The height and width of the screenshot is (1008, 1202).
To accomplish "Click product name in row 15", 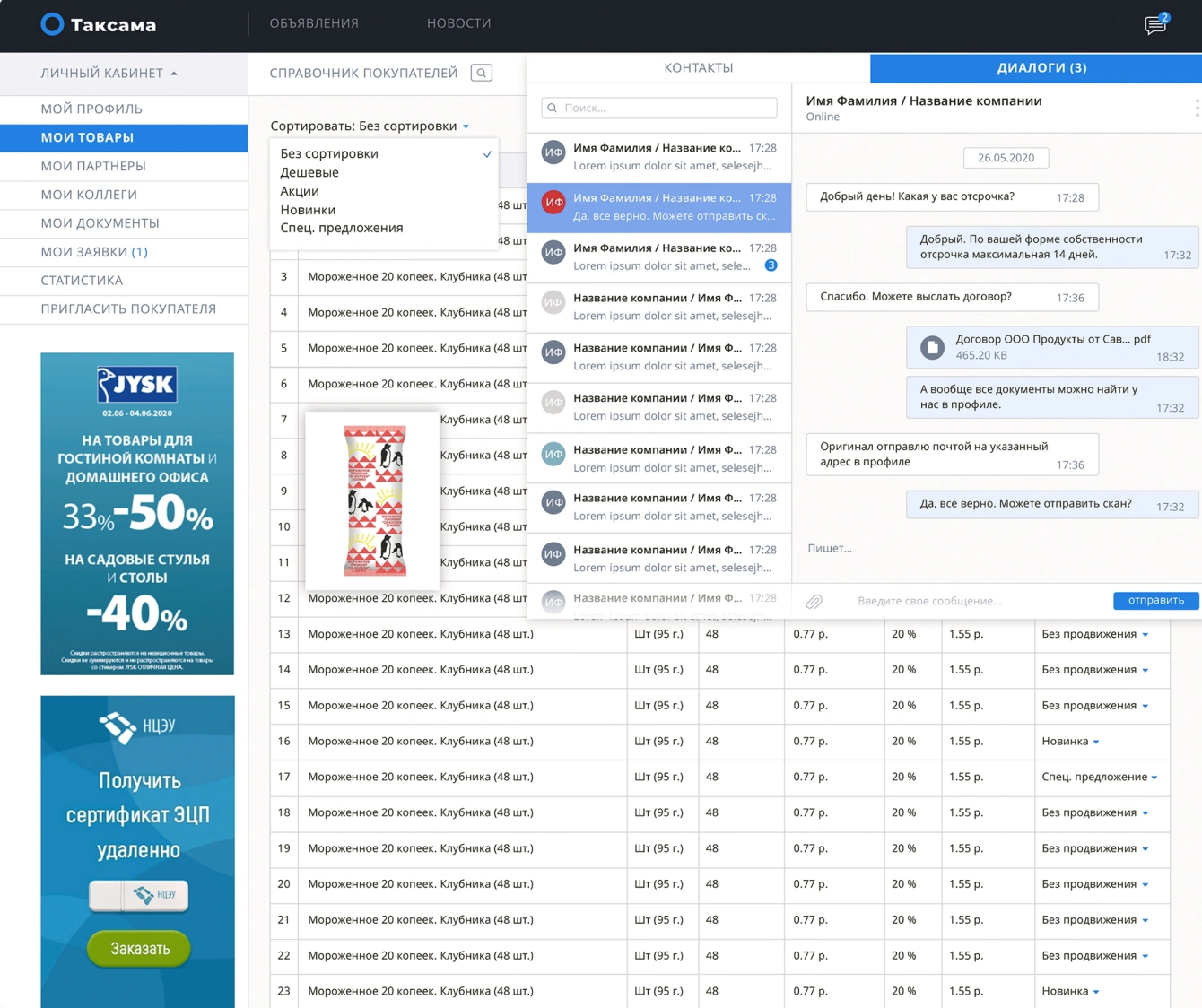I will click(x=420, y=706).
